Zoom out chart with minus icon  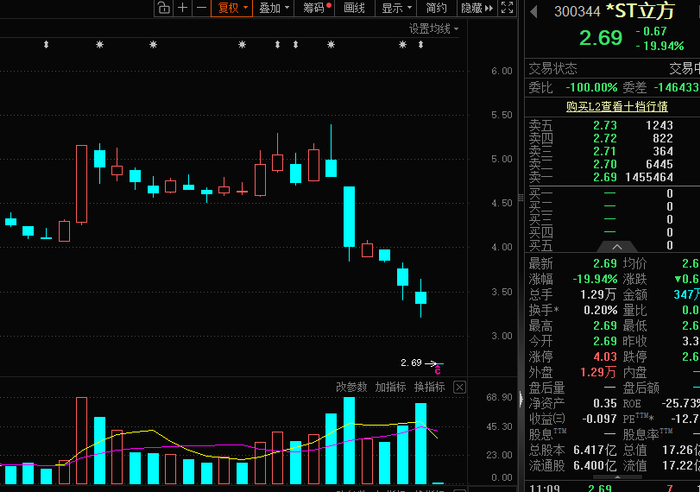pyautogui.click(x=201, y=8)
